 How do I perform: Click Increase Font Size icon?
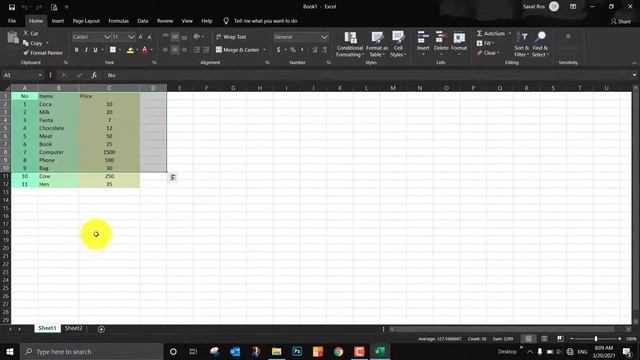[140, 37]
